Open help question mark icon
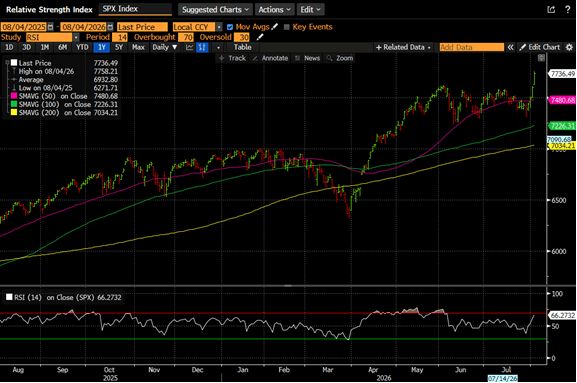This screenshot has height=383, width=577. [568, 10]
